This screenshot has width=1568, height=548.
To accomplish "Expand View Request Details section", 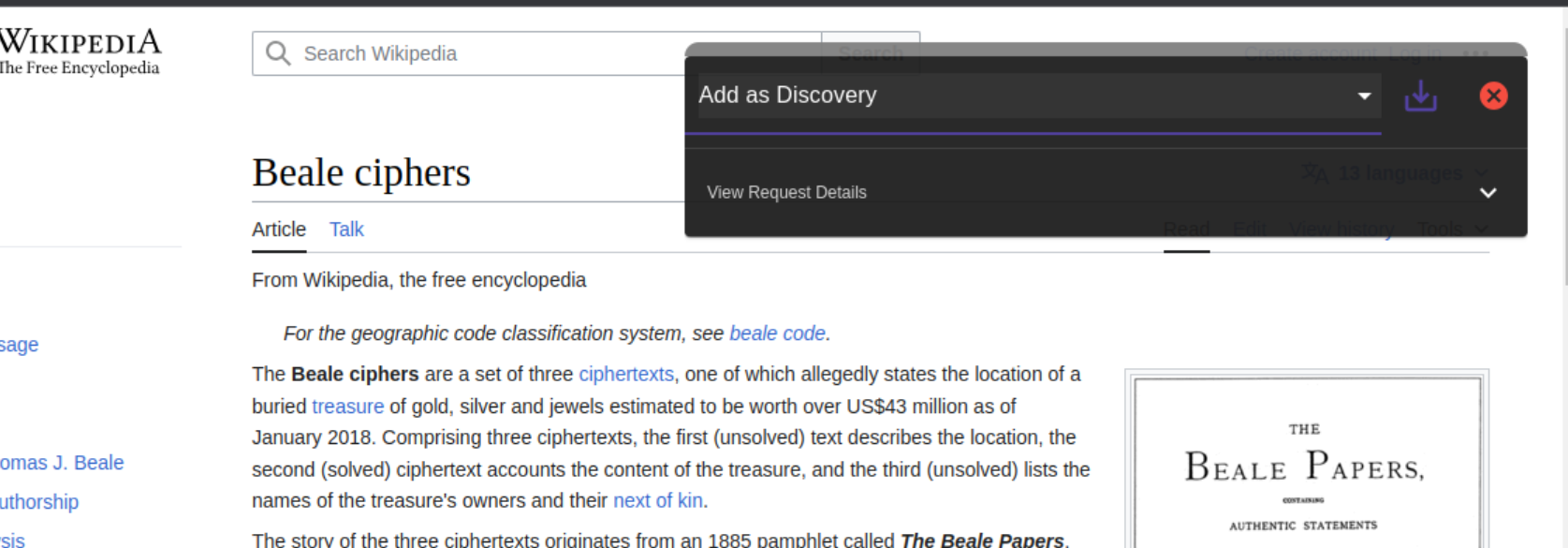I will click(1105, 192).
